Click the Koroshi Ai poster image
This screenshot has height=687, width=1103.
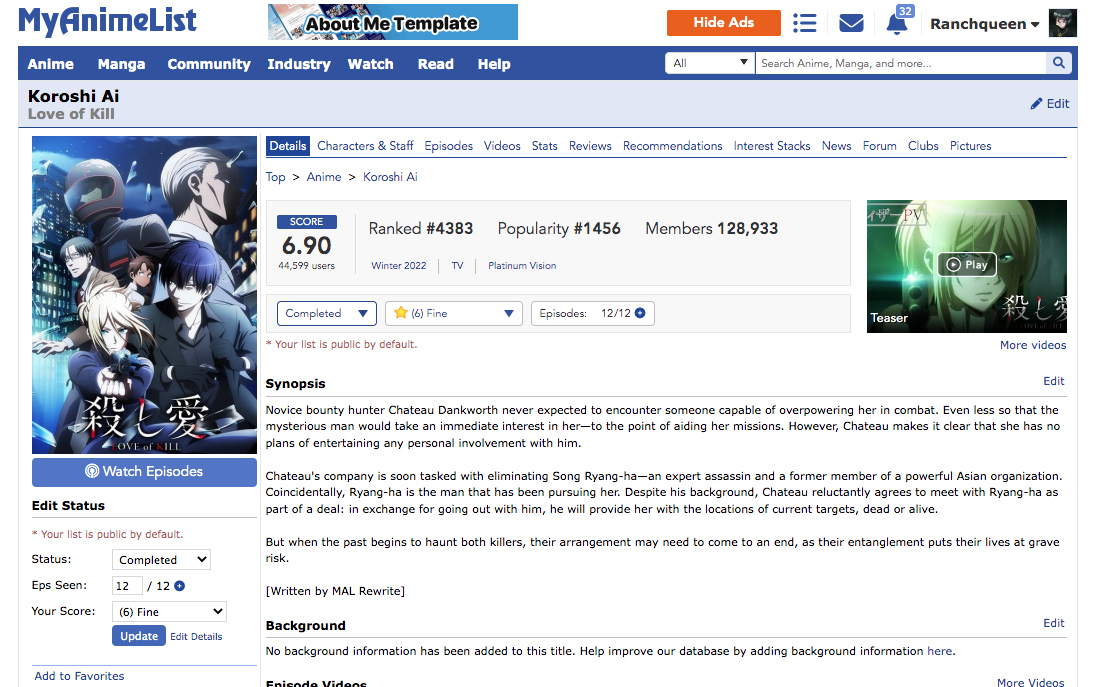coord(144,295)
